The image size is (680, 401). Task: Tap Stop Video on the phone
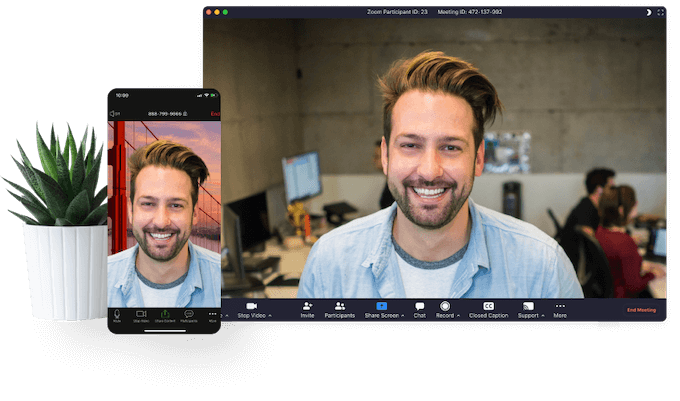[x=141, y=314]
